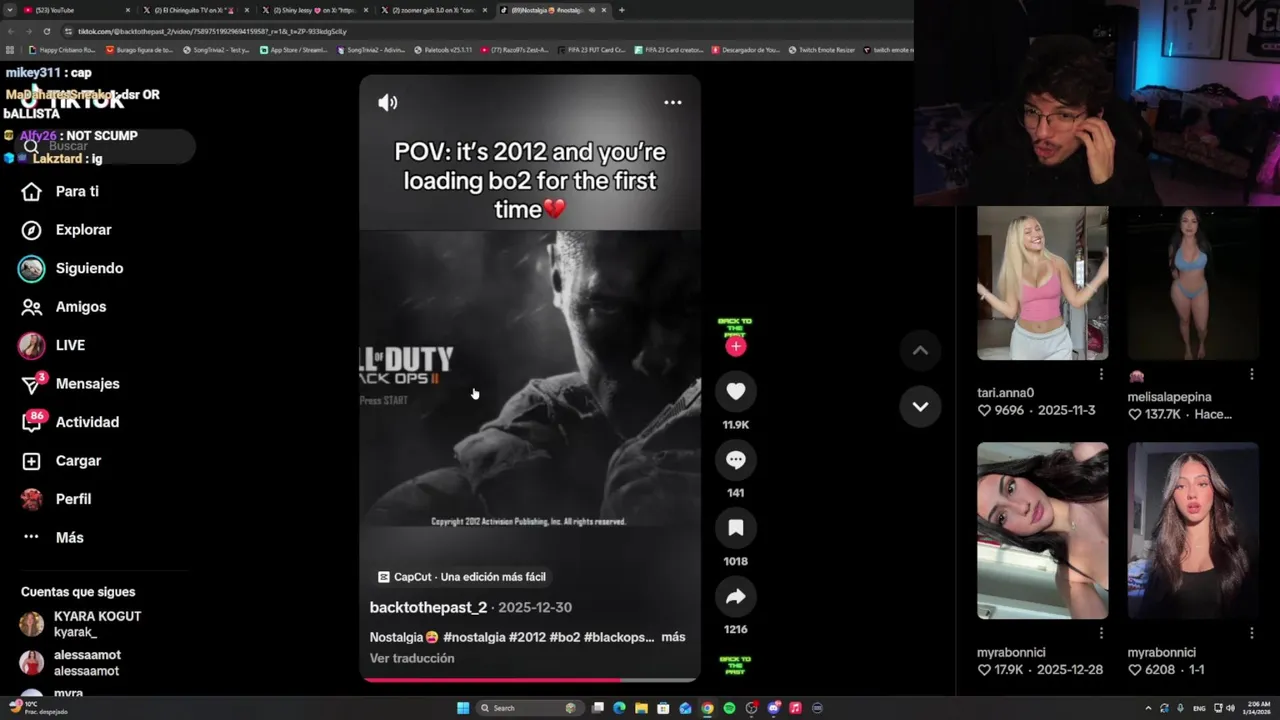Click the #nostalgia hashtag in the caption
This screenshot has height=720, width=1280.
[475, 637]
